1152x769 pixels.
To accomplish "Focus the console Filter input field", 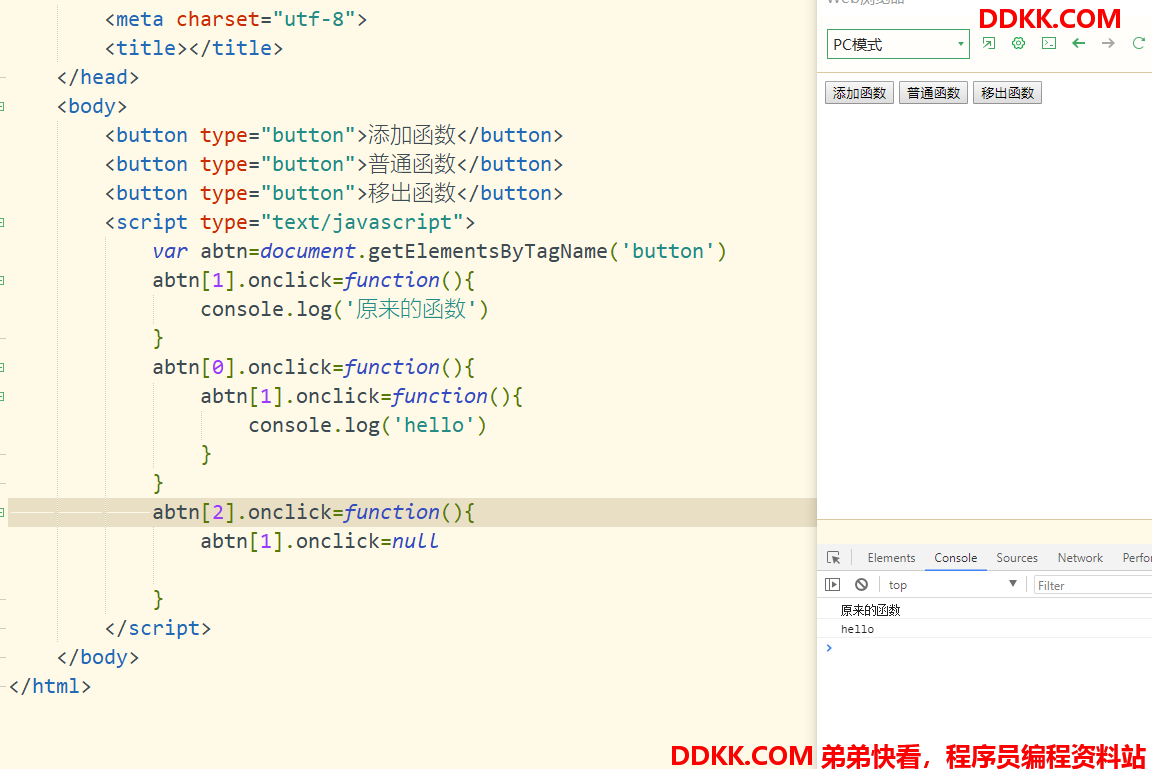I will (1092, 585).
